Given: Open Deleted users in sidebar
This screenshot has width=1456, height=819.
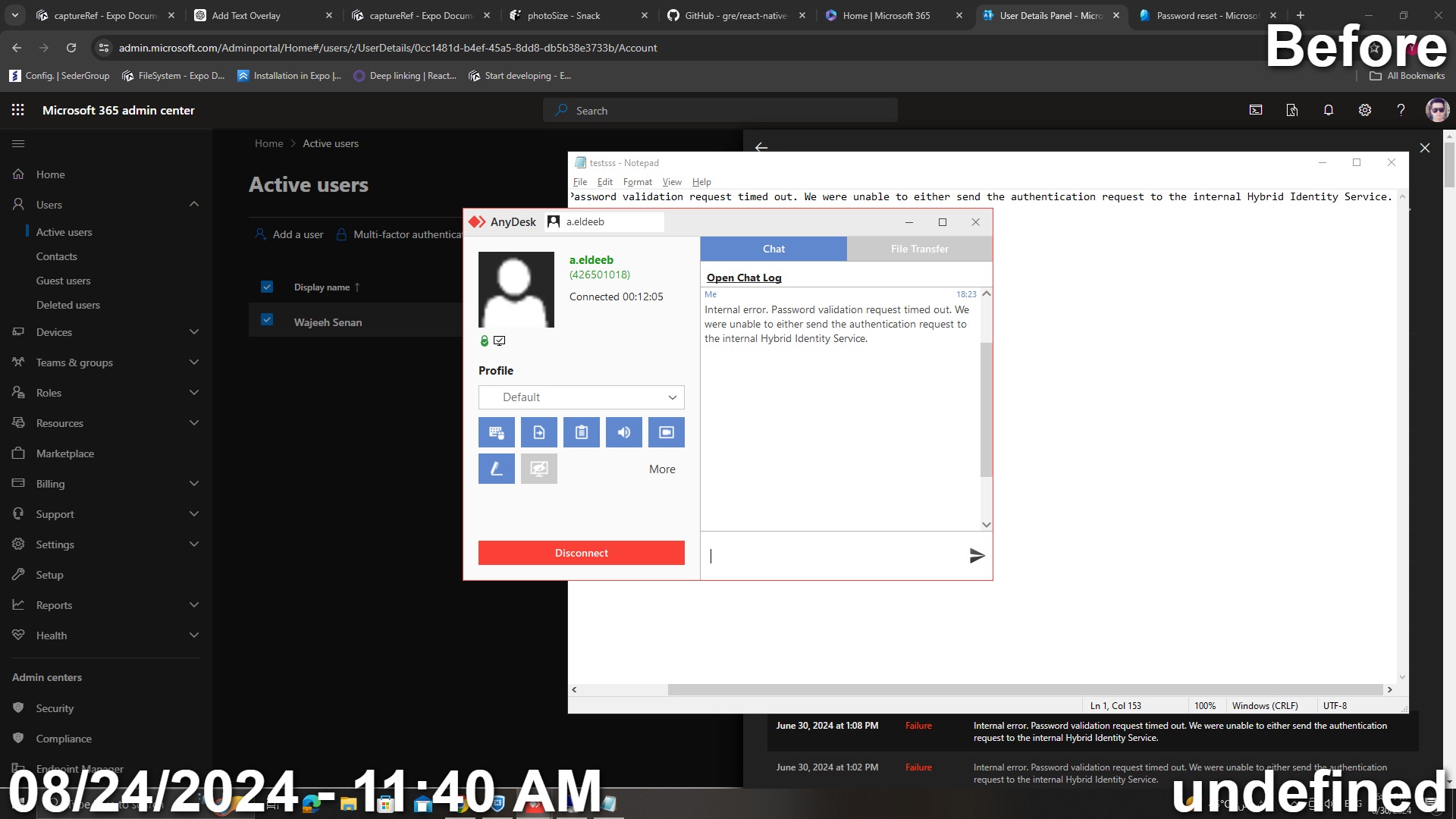Looking at the screenshot, I should [68, 305].
